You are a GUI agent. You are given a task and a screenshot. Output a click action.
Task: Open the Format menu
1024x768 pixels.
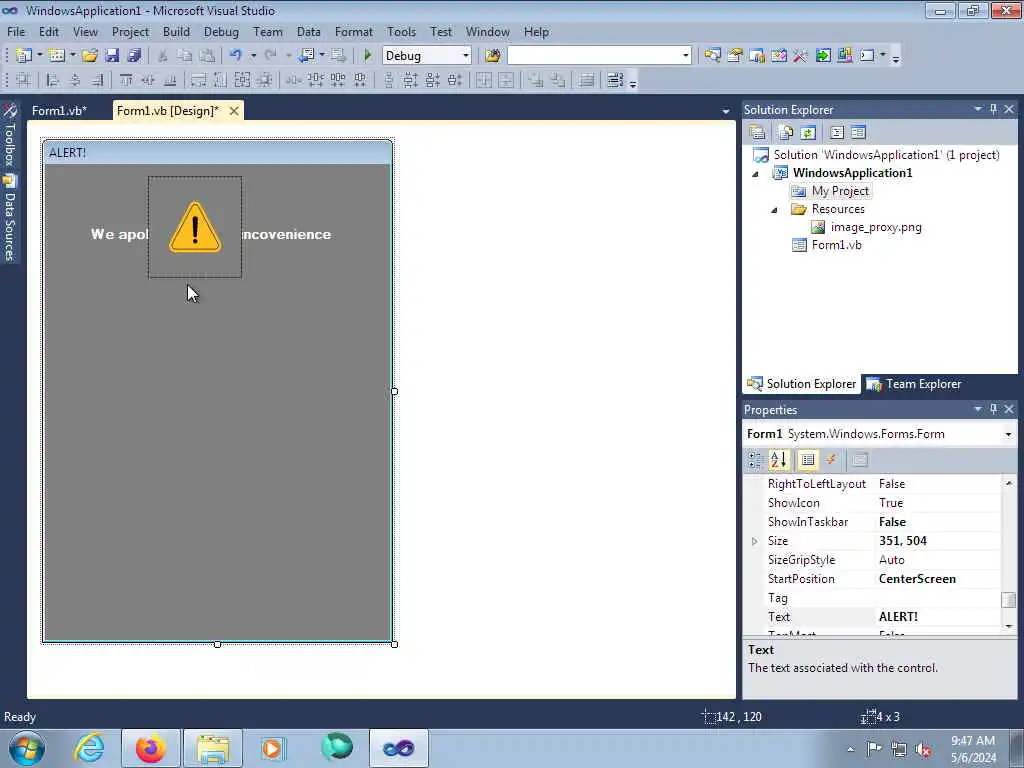click(353, 31)
